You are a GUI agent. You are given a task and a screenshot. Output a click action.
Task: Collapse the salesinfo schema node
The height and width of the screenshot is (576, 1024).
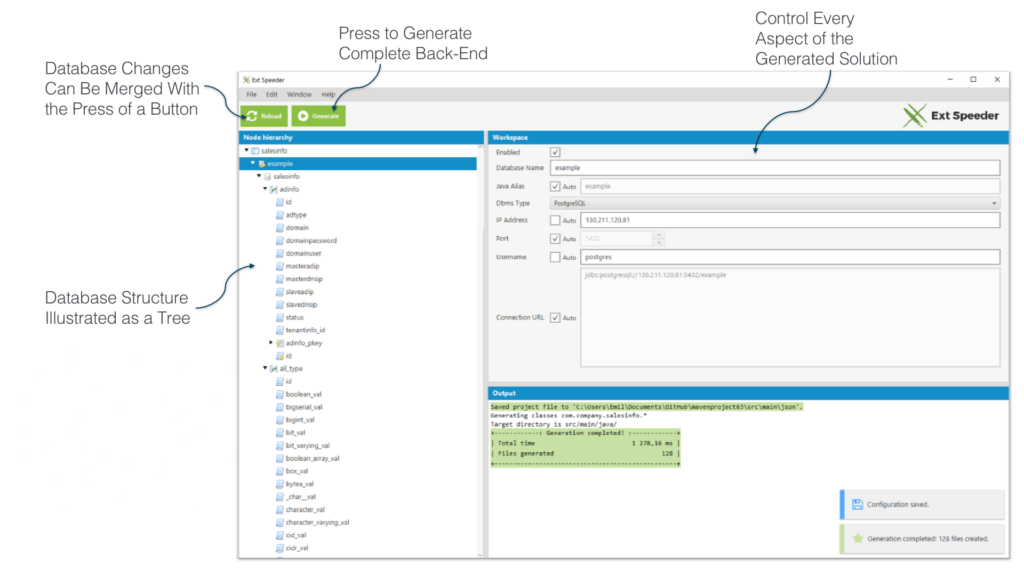pos(259,176)
